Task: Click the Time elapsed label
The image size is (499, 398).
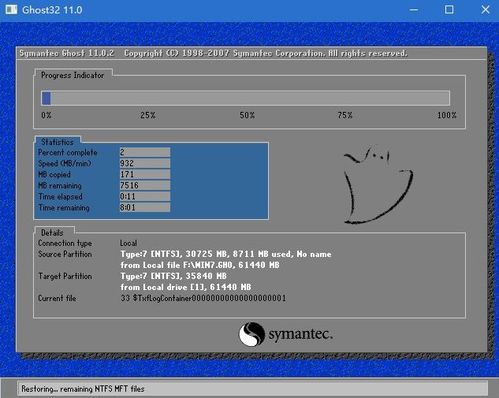Action: coord(60,197)
